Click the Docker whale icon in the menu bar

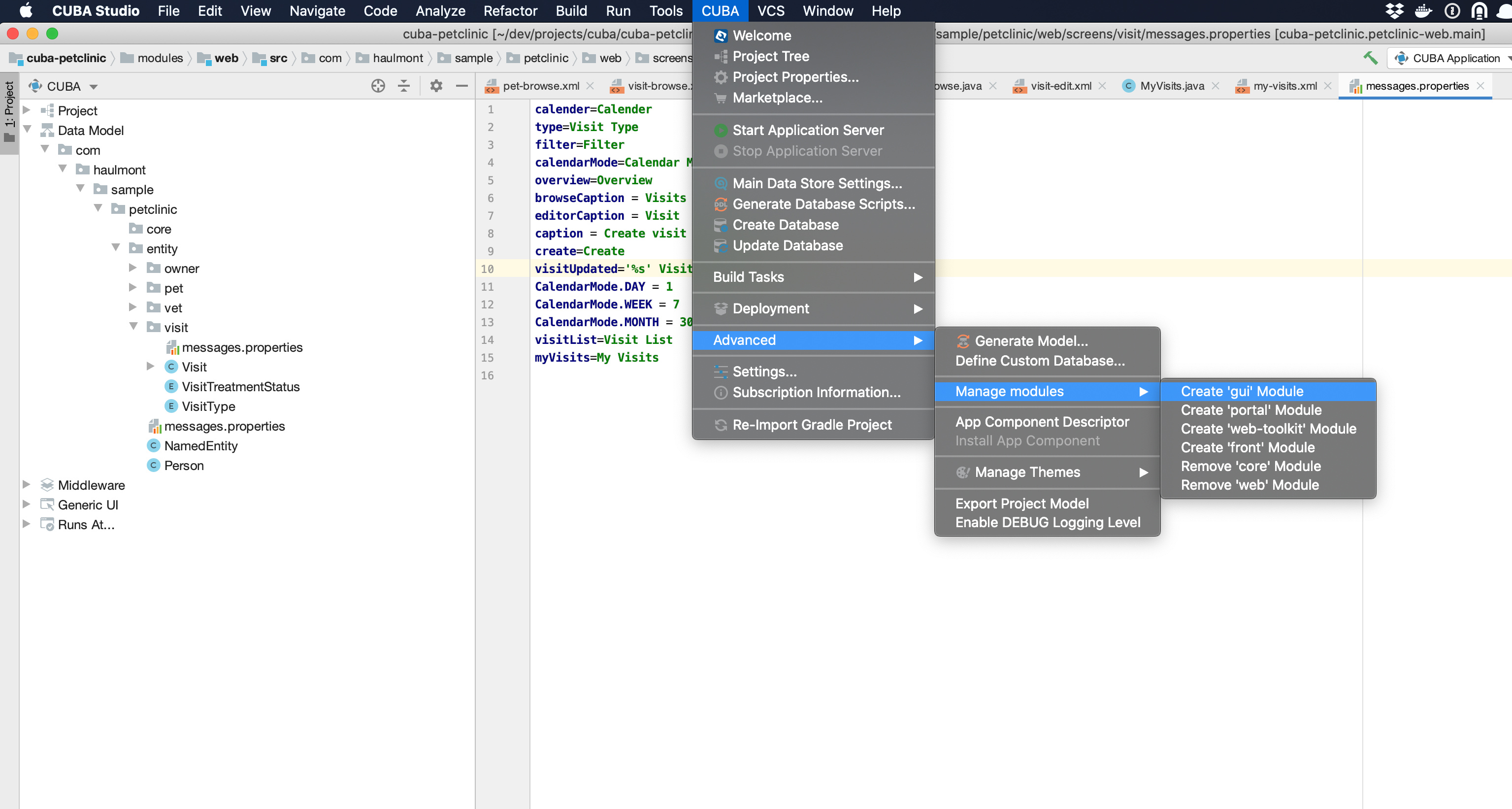coord(1423,11)
